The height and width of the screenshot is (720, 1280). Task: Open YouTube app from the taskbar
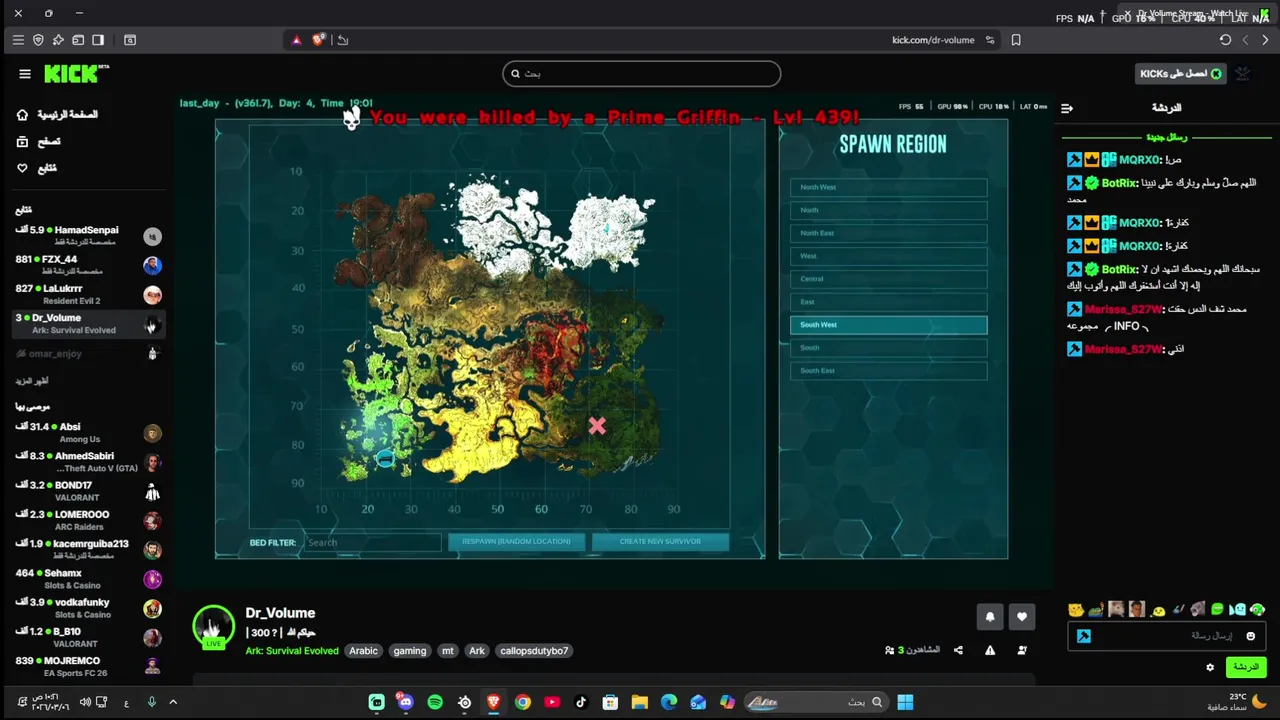552,702
